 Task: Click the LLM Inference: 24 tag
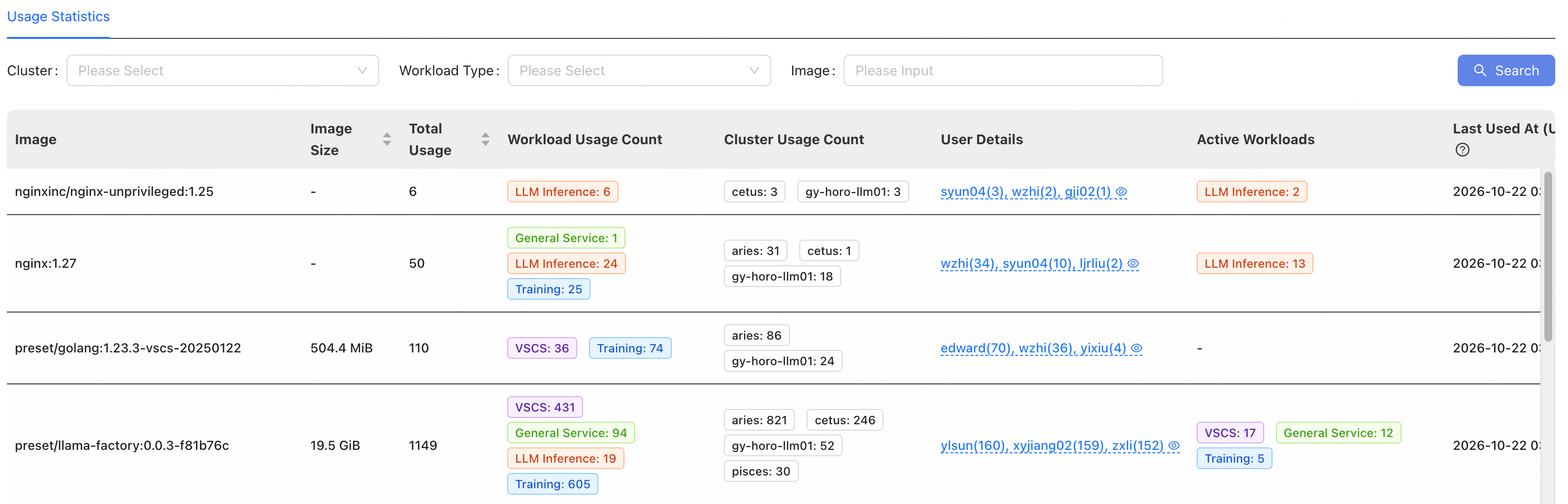click(566, 263)
